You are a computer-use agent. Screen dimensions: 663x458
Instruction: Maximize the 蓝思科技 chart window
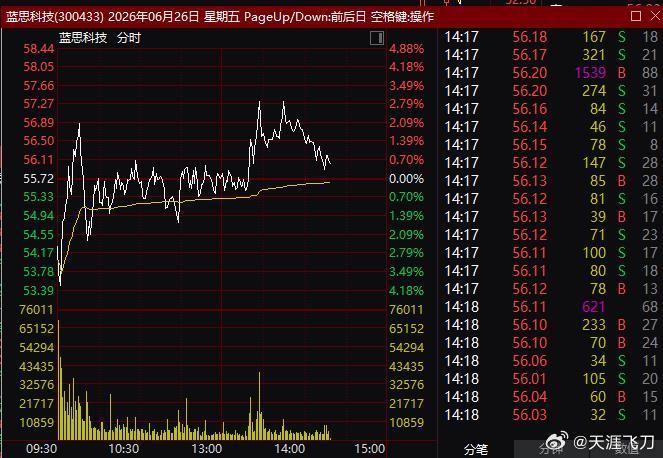[636, 16]
